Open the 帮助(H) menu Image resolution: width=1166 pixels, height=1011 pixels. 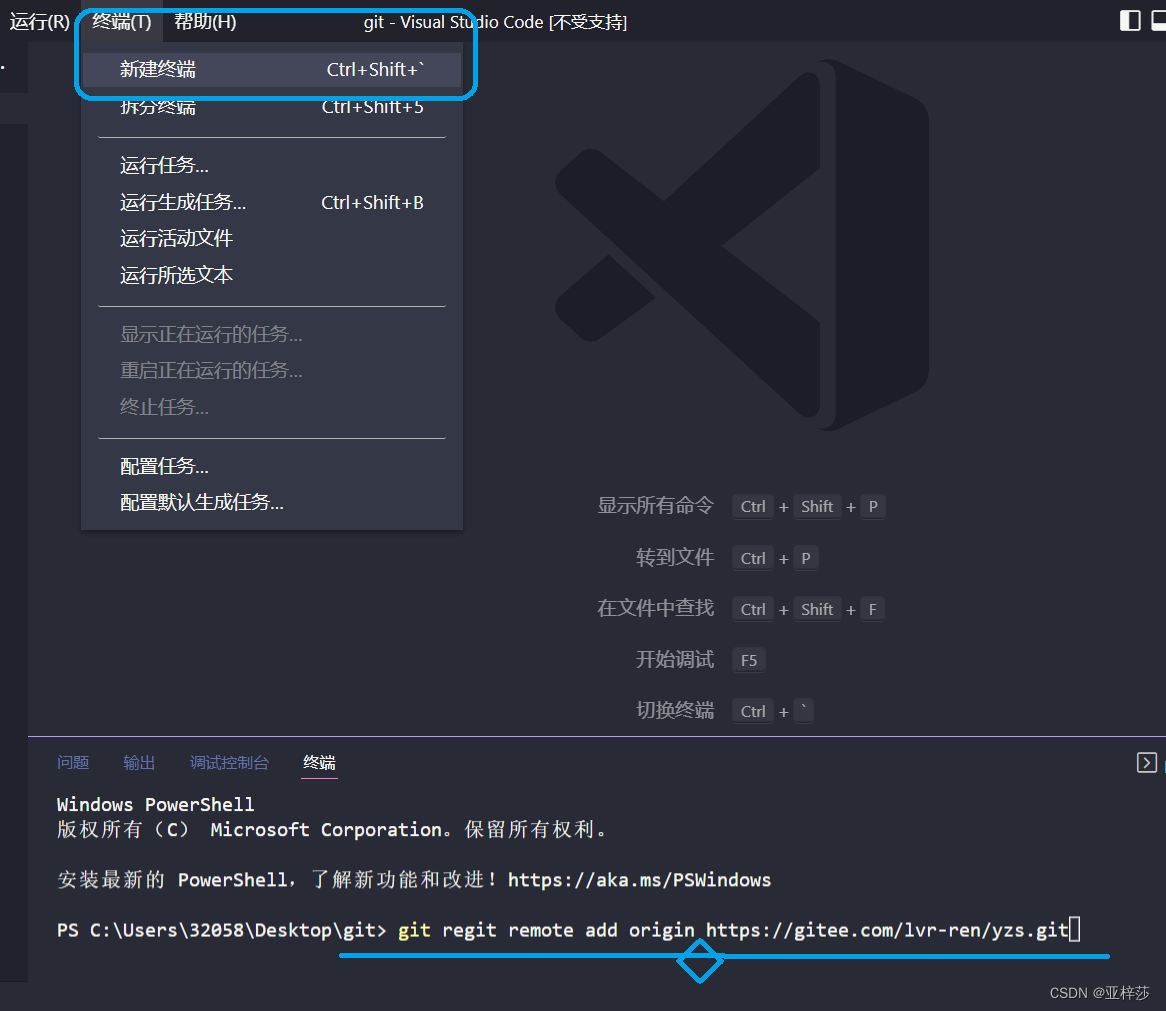tap(205, 22)
